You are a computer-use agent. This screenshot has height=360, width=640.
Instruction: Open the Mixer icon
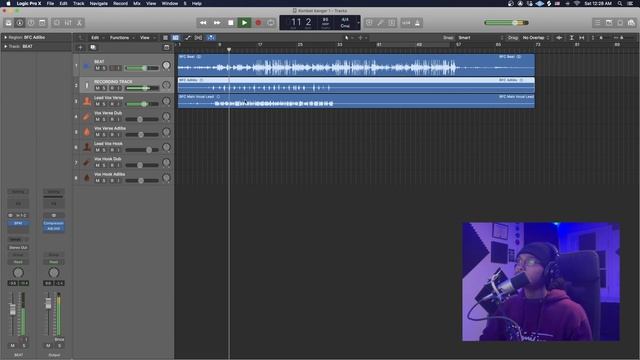click(68, 23)
